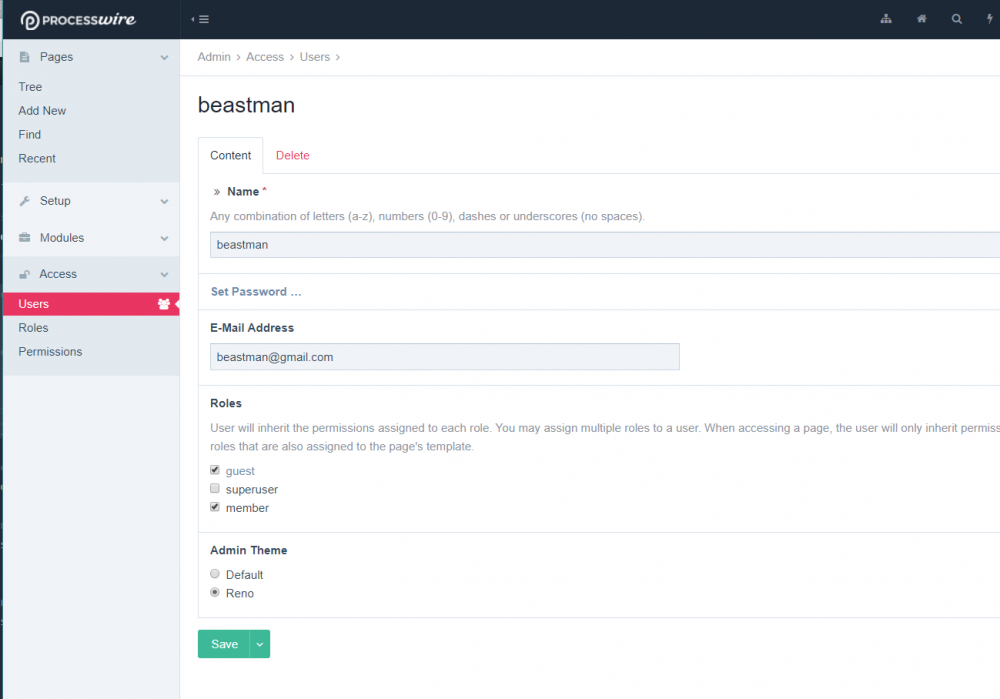Expand the Modules sidebar section
Image resolution: width=1000 pixels, height=699 pixels.
164,238
